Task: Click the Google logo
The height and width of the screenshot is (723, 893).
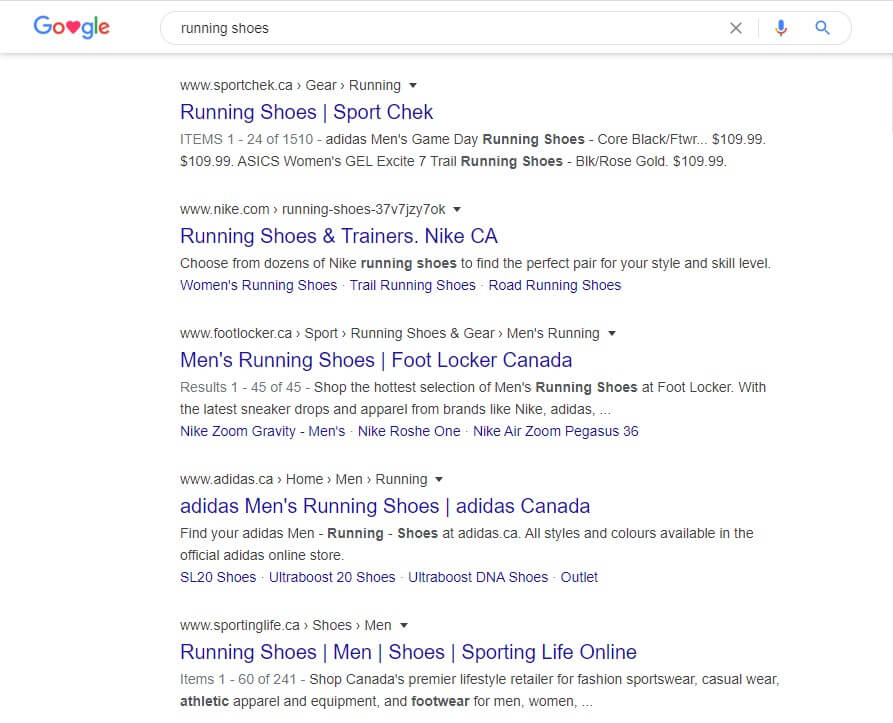Action: pos(71,27)
